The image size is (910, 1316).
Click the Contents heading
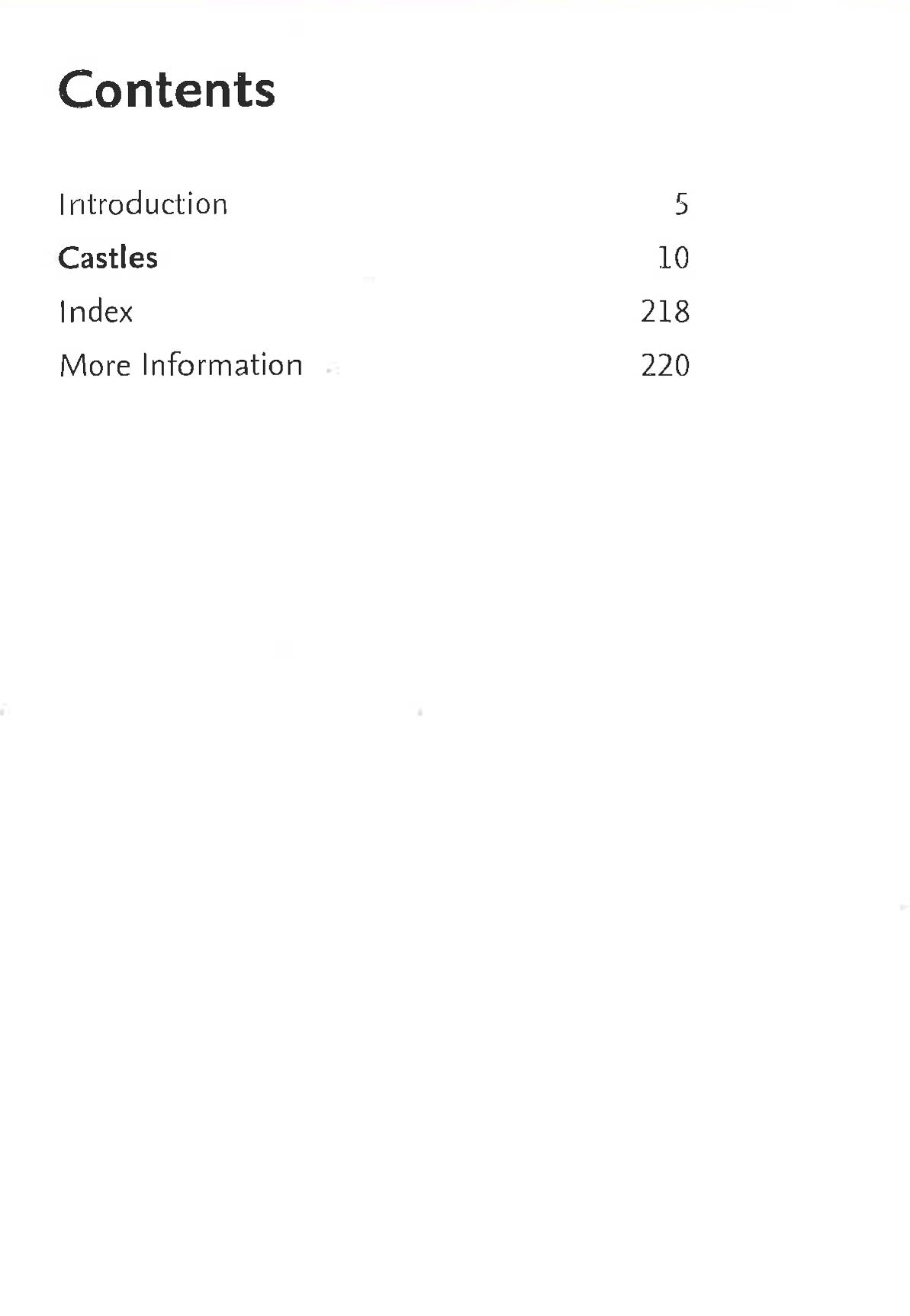[166, 90]
